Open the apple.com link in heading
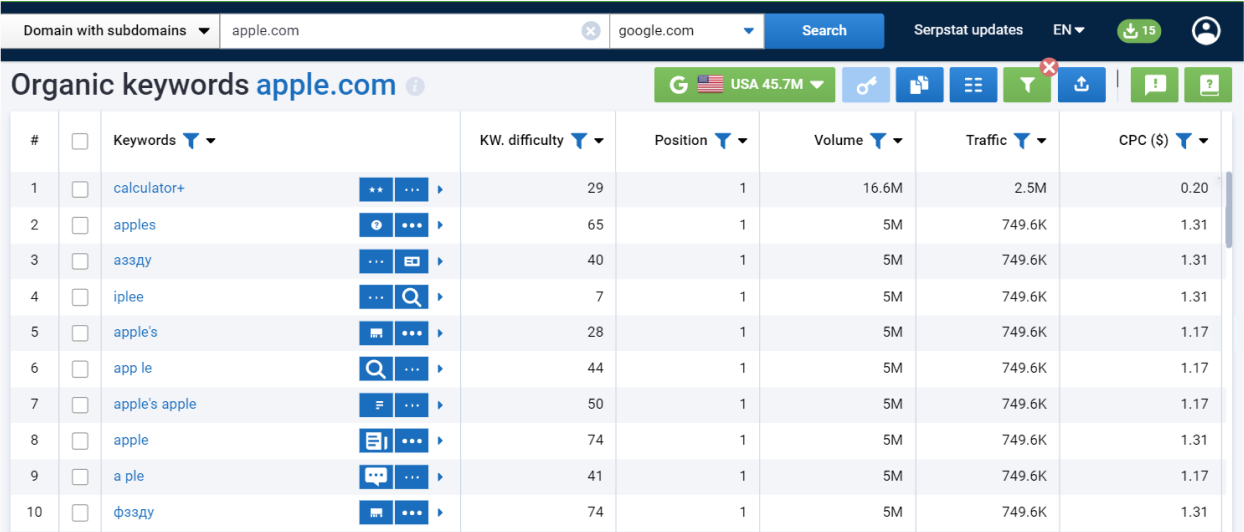Screen dimensions: 1244x532 [326, 86]
